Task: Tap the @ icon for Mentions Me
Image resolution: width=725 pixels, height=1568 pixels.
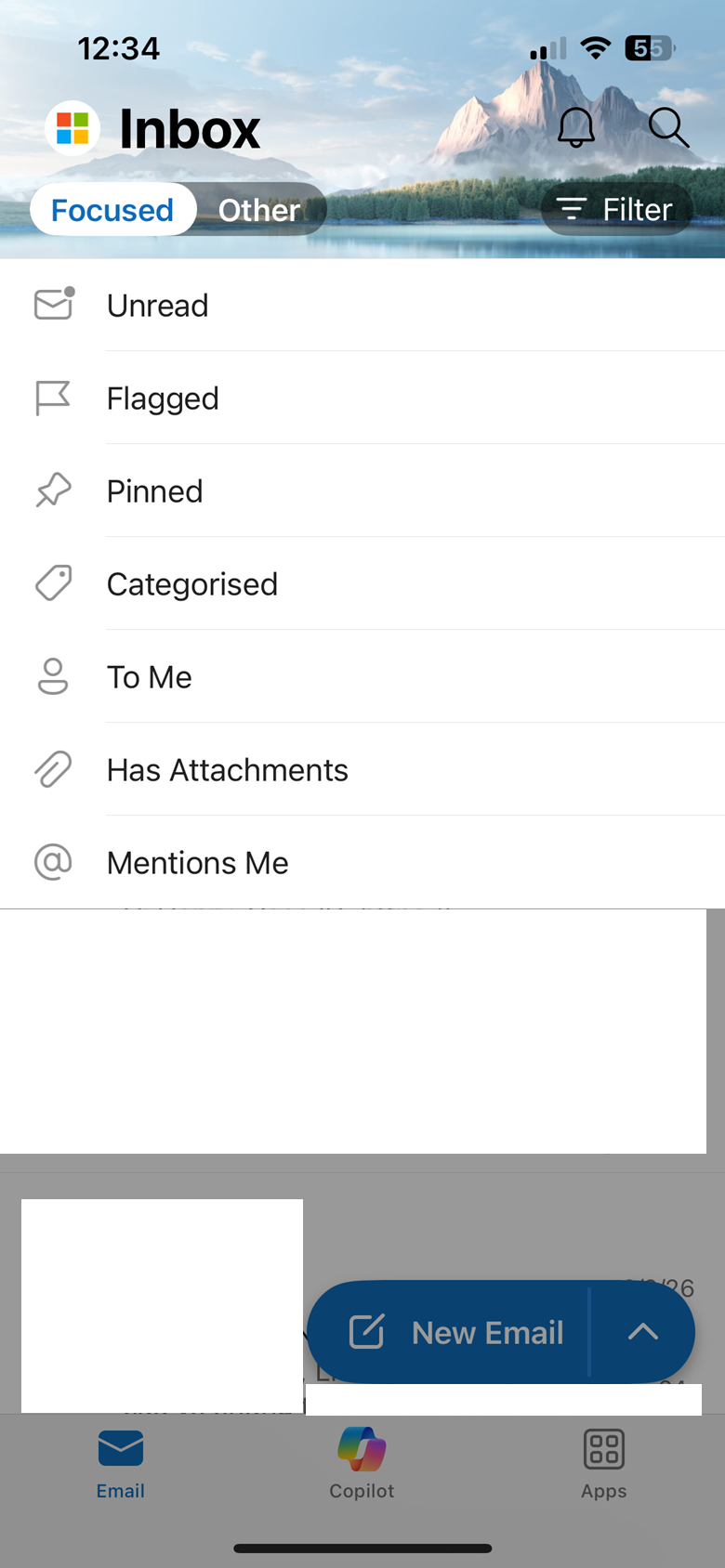Action: (53, 862)
